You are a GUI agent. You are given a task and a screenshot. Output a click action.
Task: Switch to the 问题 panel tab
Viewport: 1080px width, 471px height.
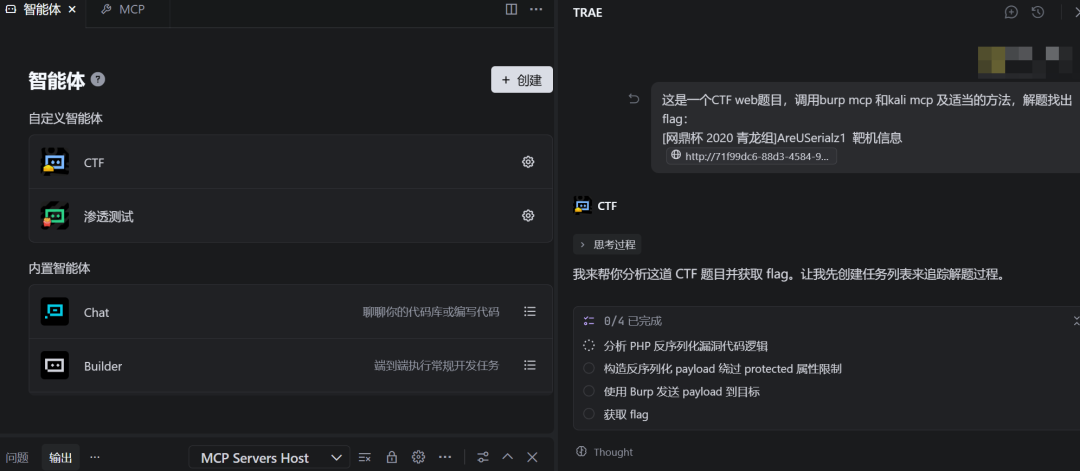(x=17, y=458)
